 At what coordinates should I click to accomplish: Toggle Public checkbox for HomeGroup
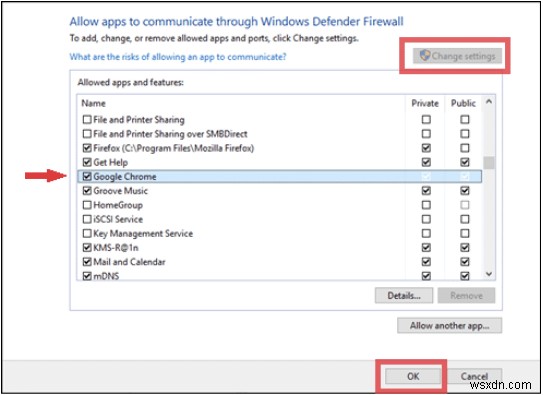click(465, 205)
